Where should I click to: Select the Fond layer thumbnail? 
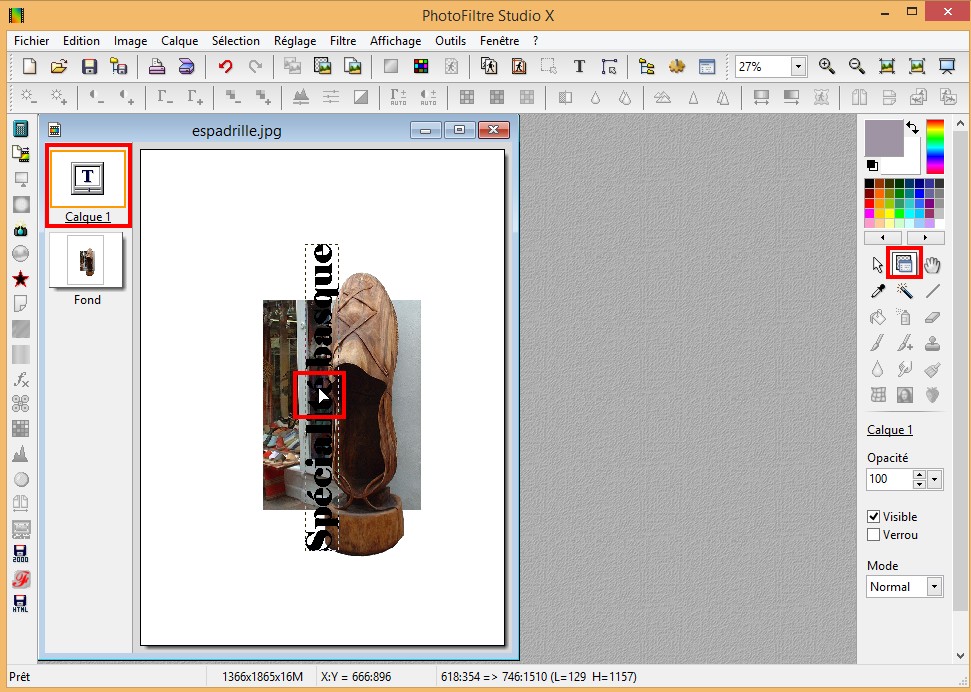tap(86, 260)
